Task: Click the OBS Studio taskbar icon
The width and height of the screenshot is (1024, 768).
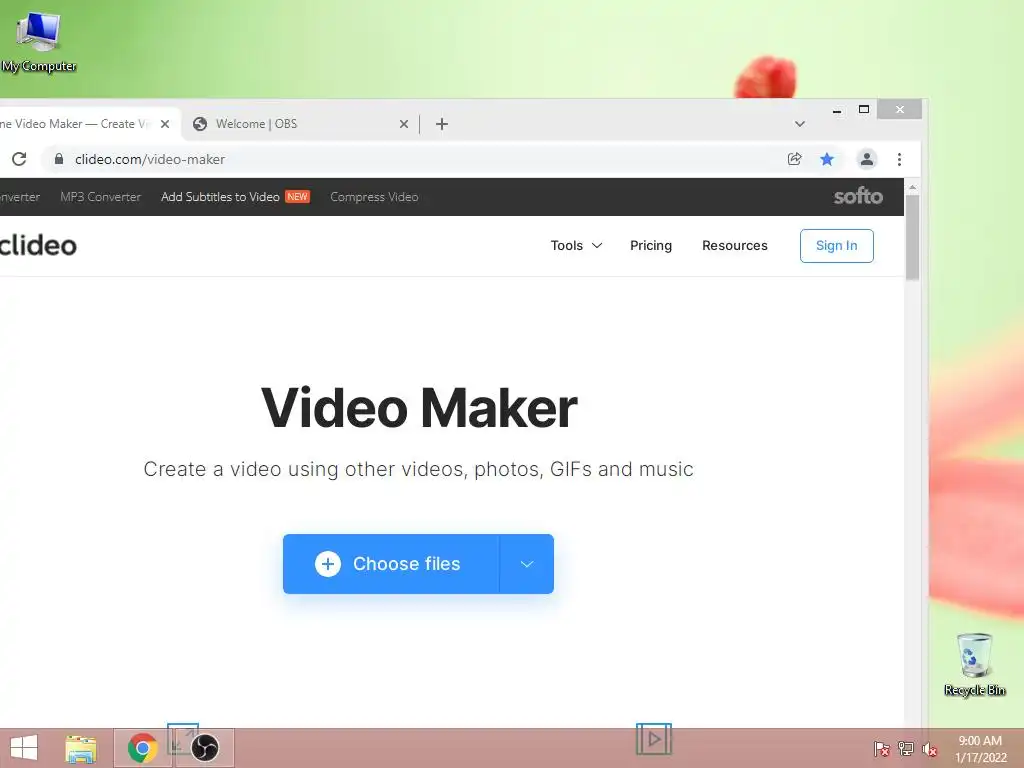Action: 204,748
